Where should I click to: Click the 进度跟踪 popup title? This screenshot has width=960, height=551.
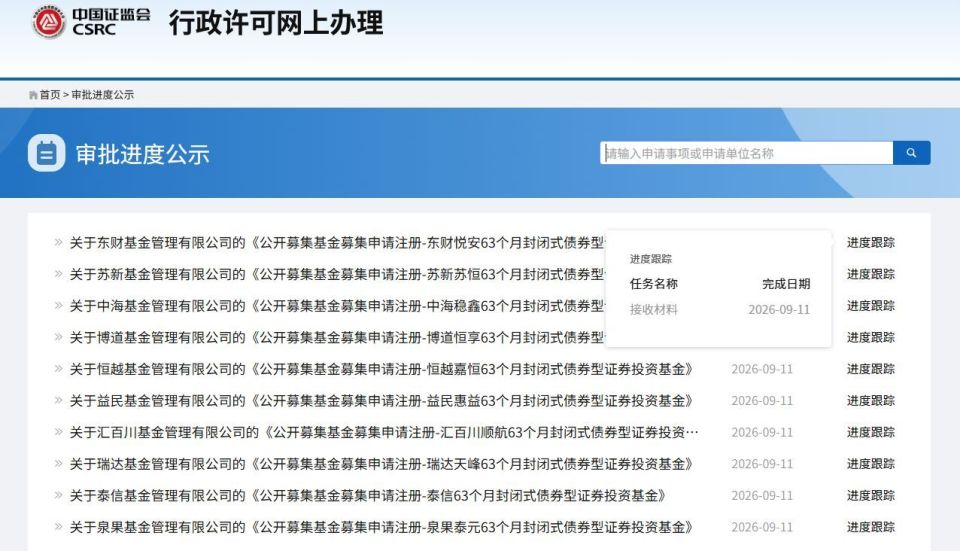click(651, 259)
